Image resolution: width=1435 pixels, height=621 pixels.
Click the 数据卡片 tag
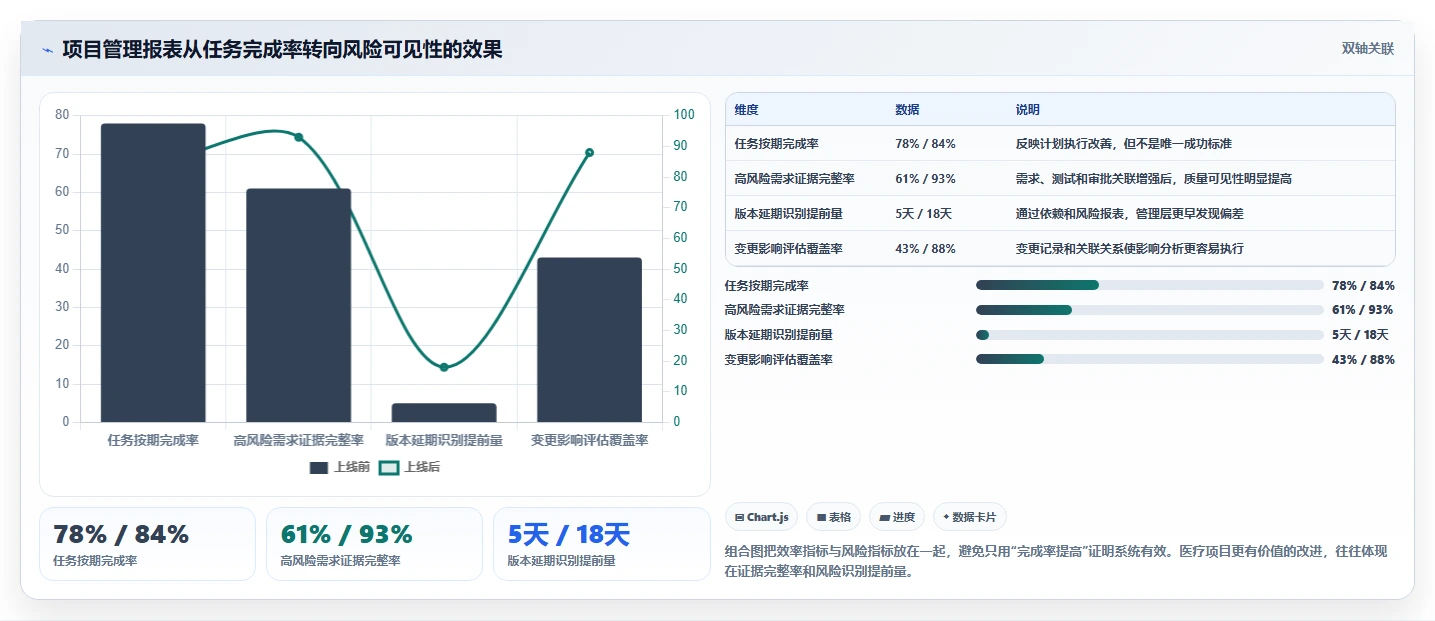coord(970,517)
